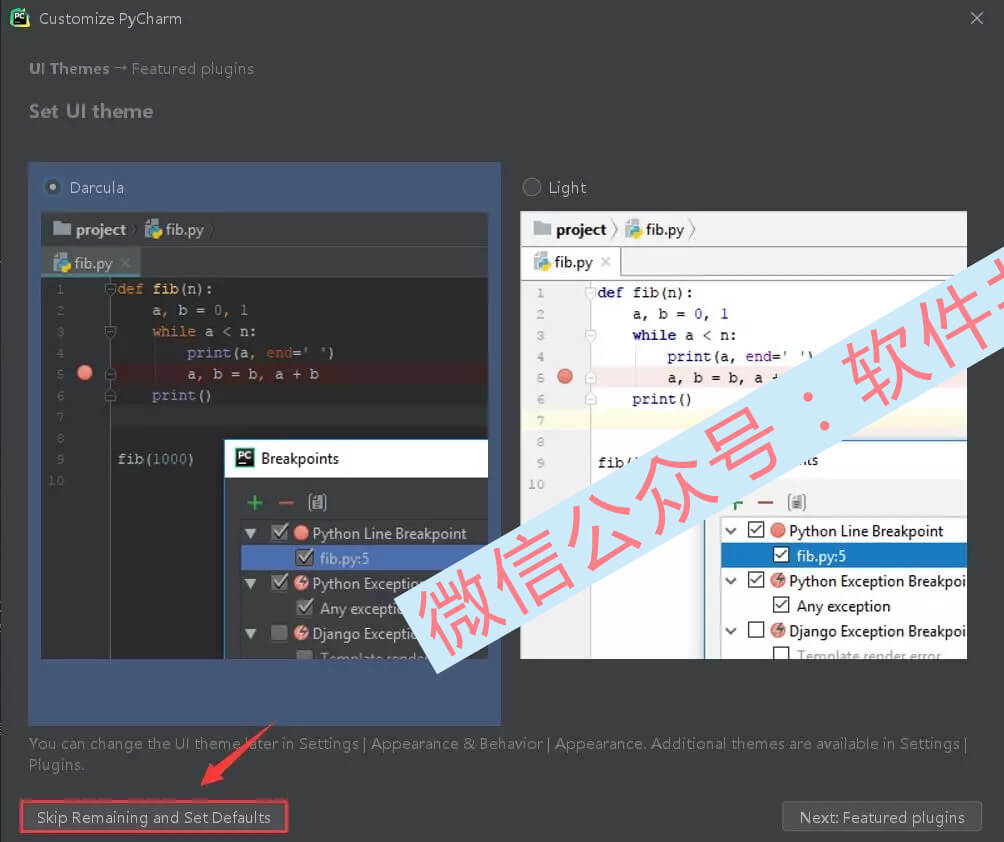This screenshot has height=842, width=1004.
Task: Select fib.py:5 row in Light preview
Action: click(x=844, y=555)
